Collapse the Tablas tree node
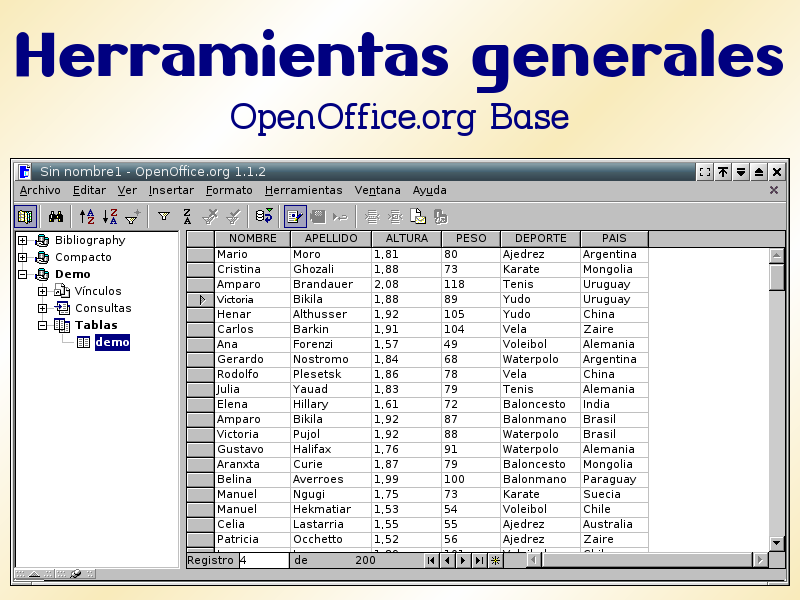The height and width of the screenshot is (600, 800). pyautogui.click(x=42, y=325)
